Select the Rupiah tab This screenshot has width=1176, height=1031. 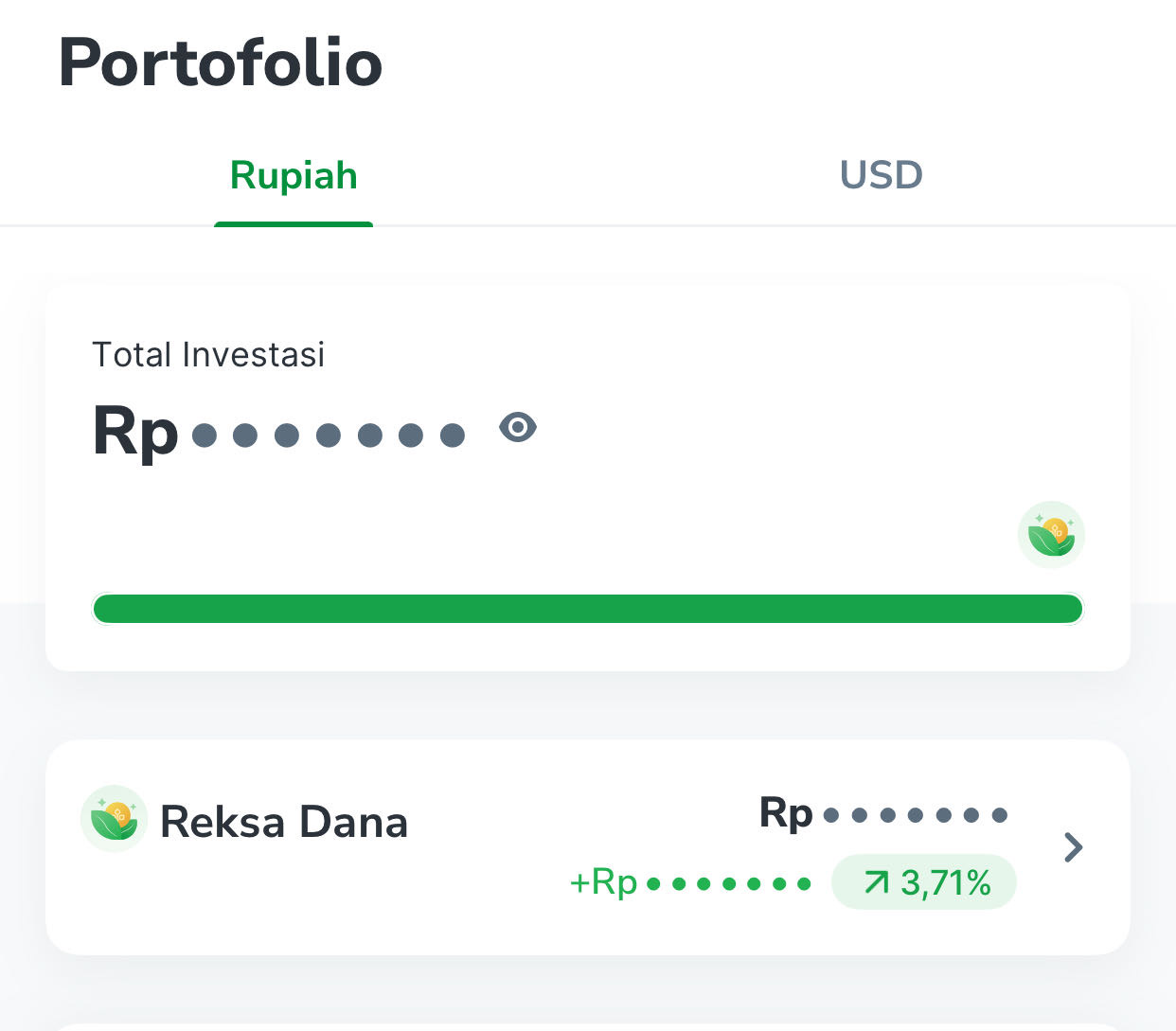[294, 175]
